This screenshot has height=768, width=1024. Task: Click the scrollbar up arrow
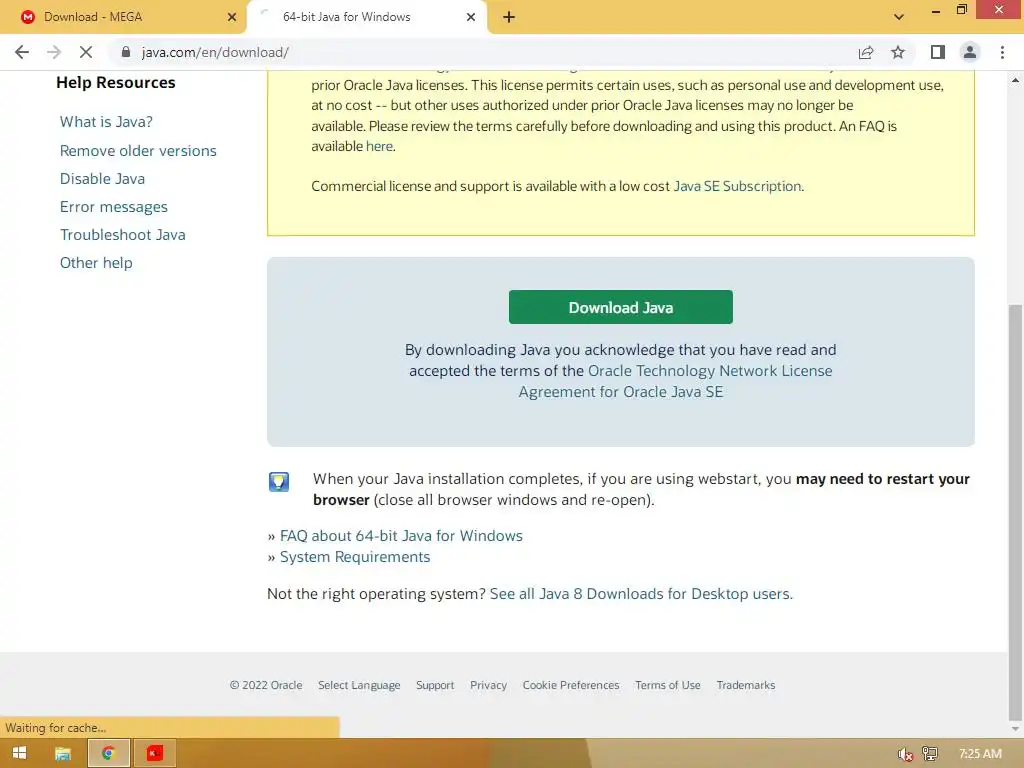click(1016, 80)
